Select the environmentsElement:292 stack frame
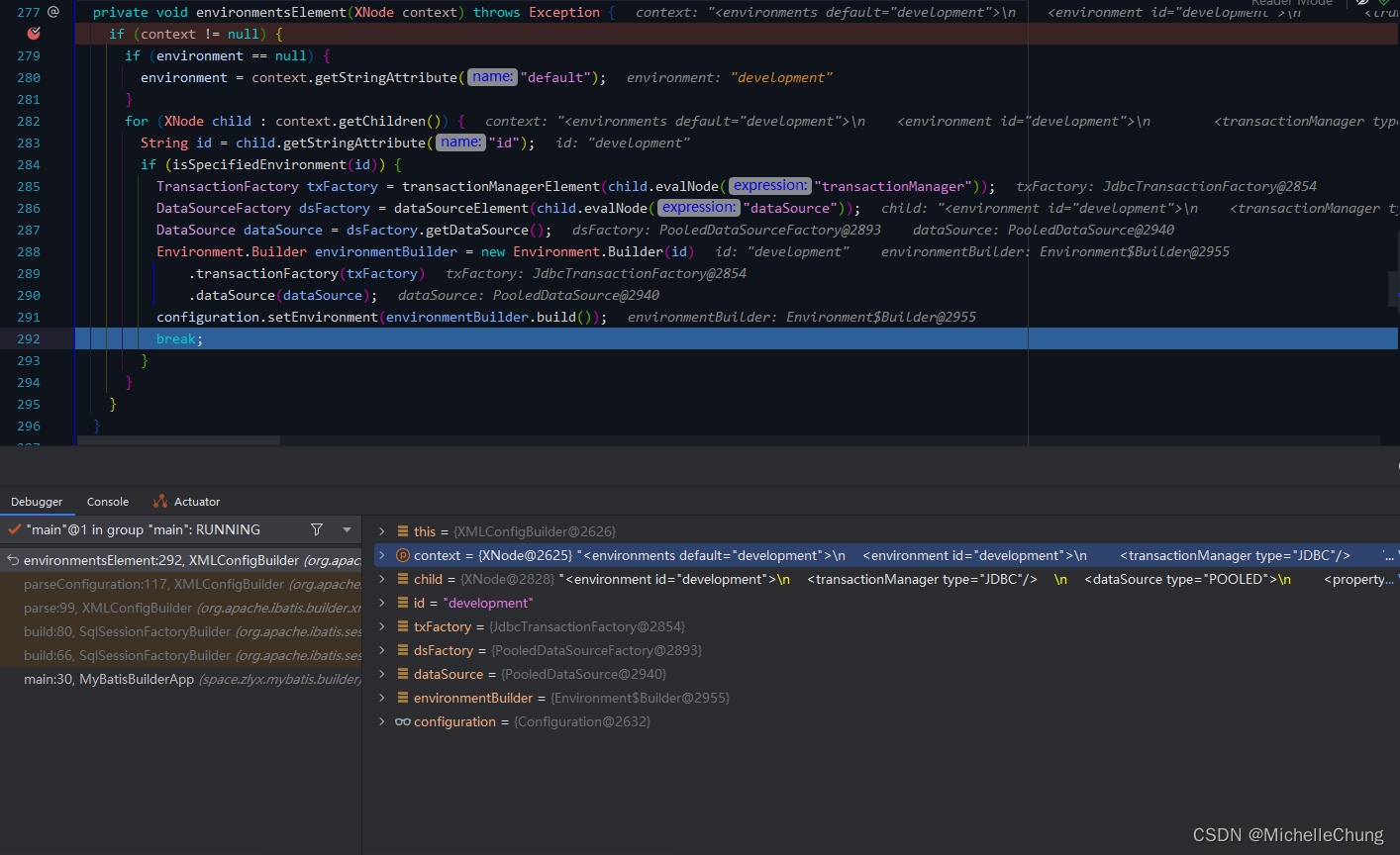Viewport: 1400px width, 855px height. point(180,560)
